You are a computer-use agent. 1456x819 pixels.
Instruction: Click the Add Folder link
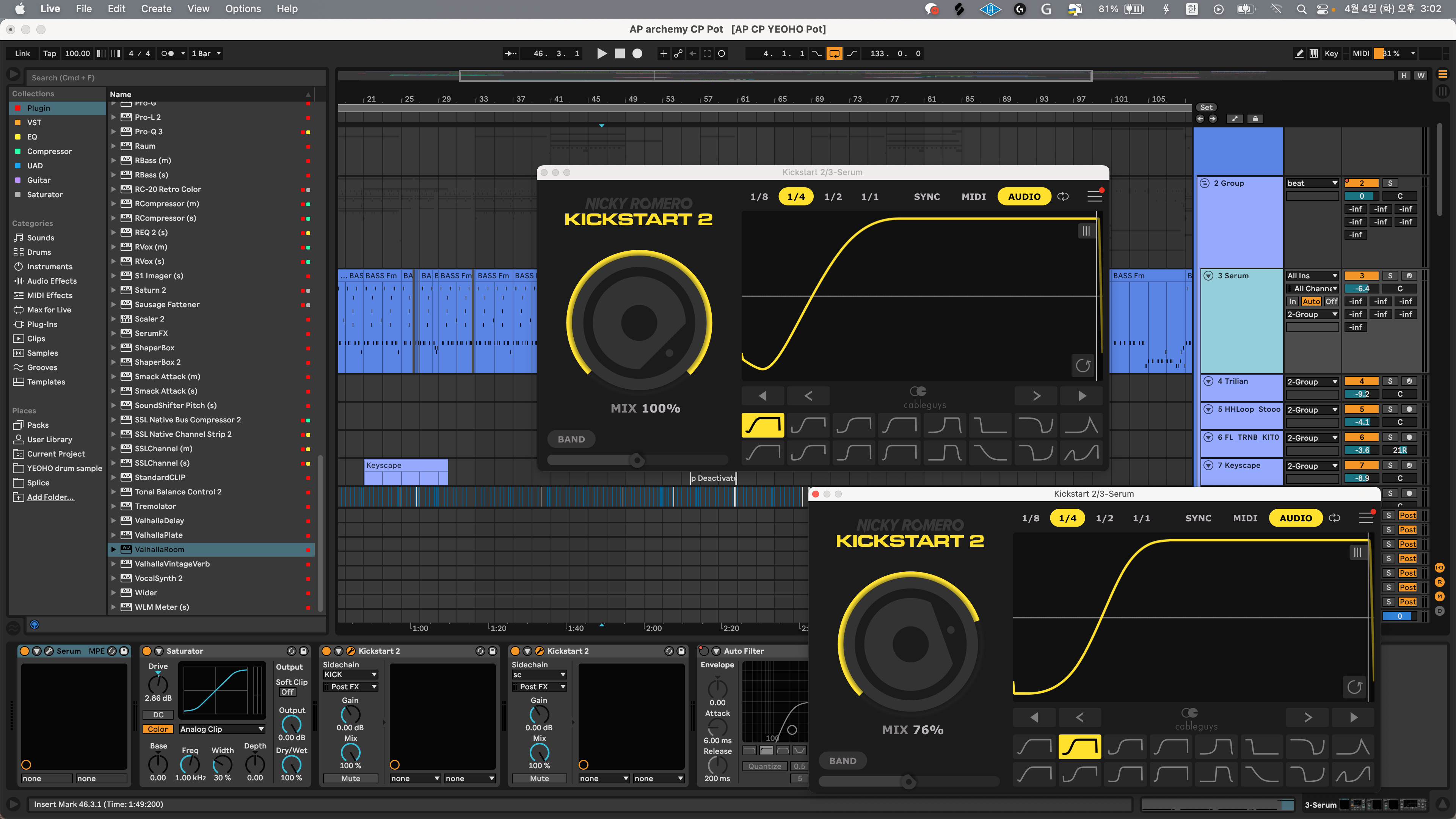point(50,497)
